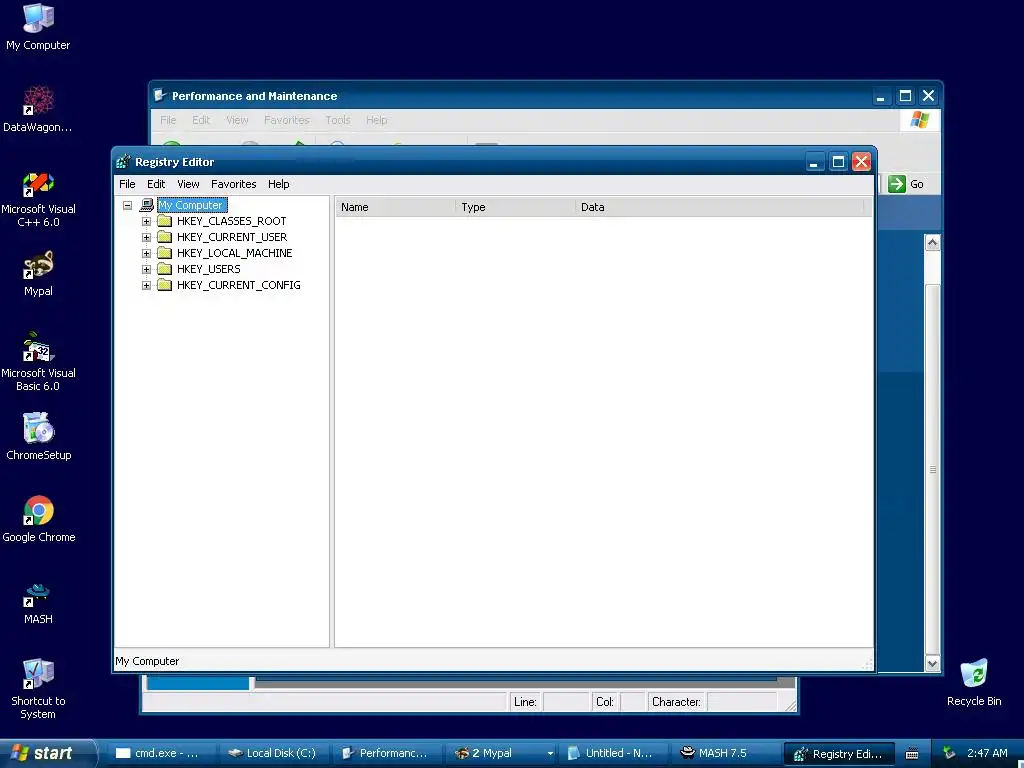Switch to MASH 7.5 taskbar button
The height and width of the screenshot is (768, 1024).
(x=726, y=754)
